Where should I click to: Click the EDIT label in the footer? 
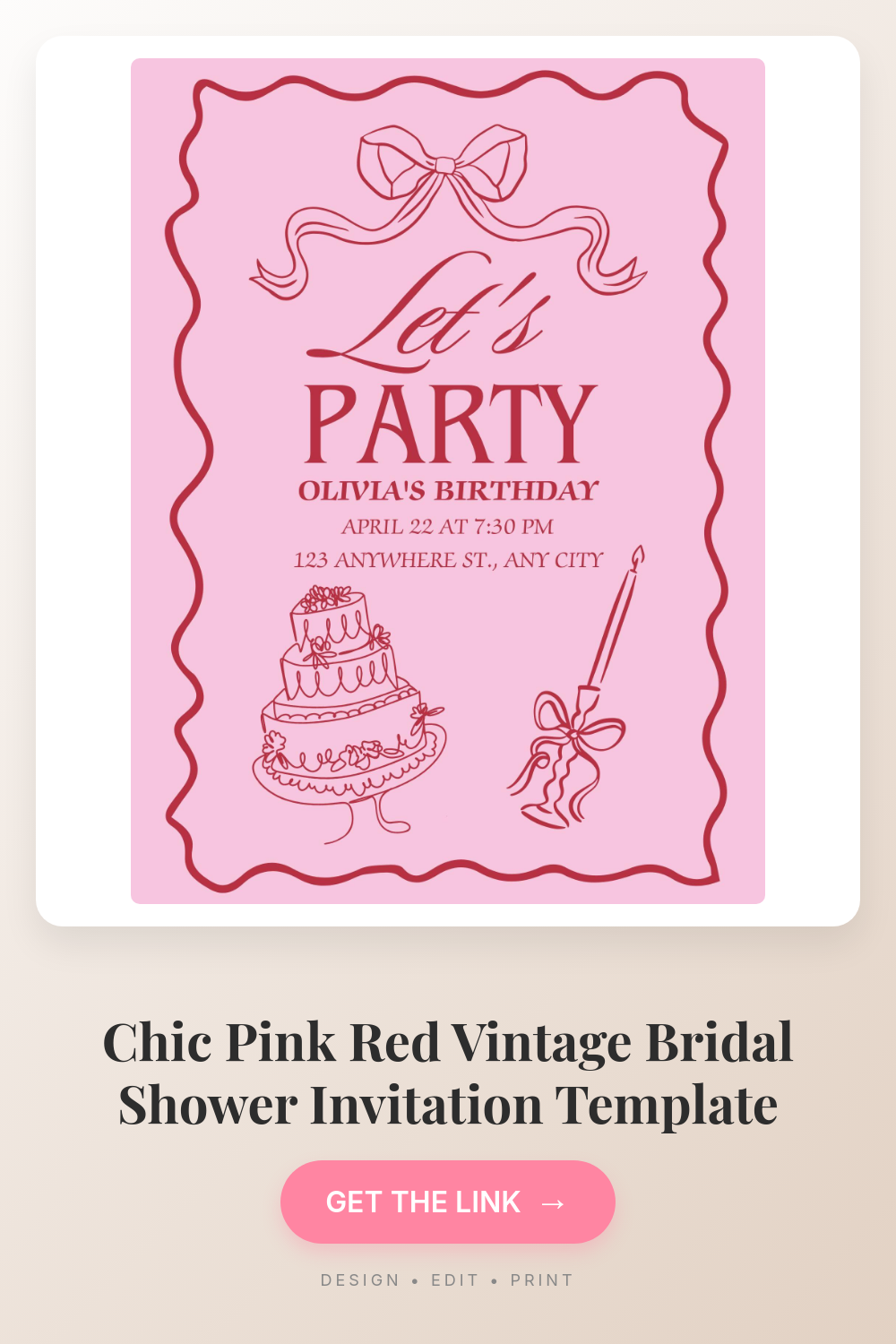point(455,1280)
